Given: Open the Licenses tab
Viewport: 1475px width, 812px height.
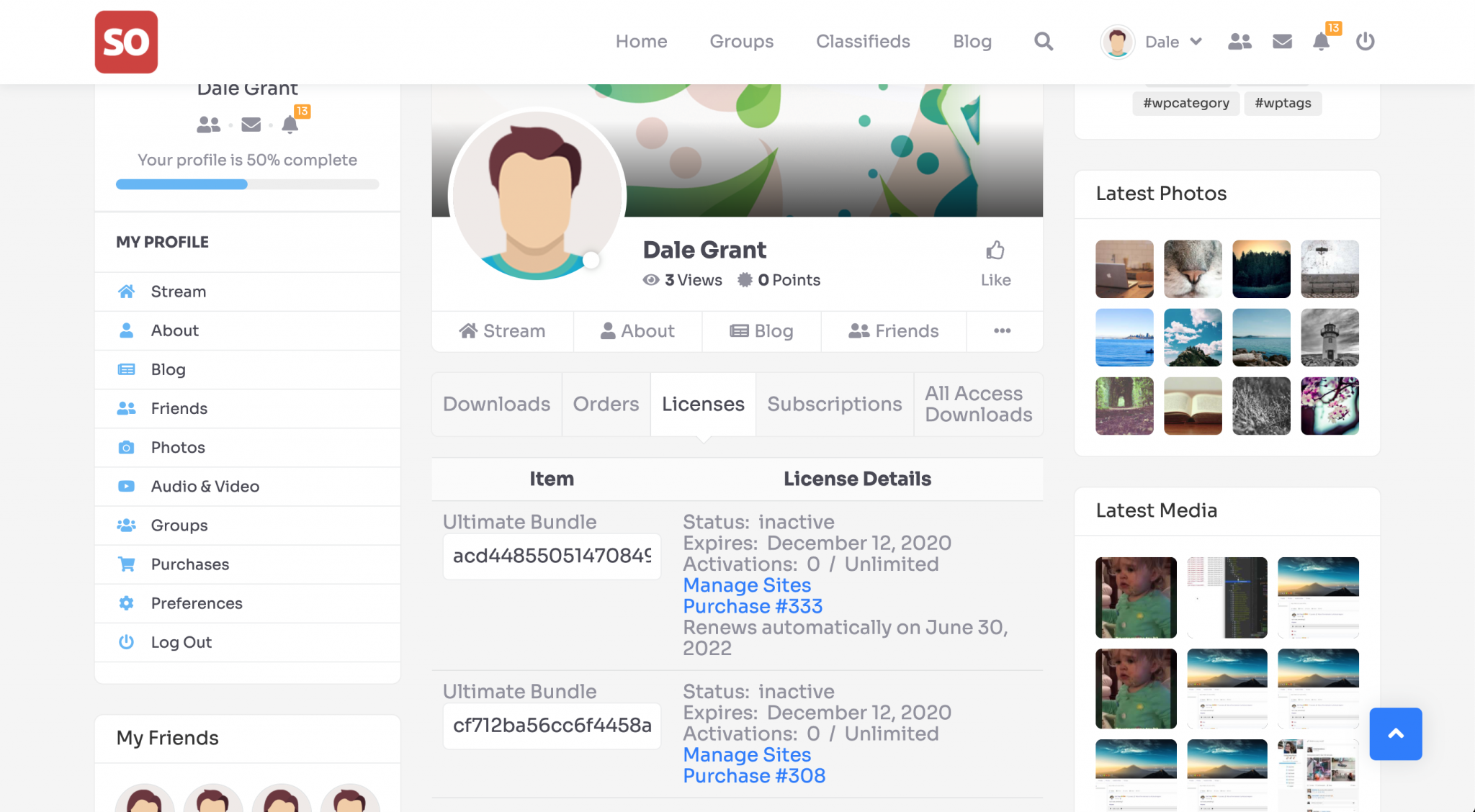Looking at the screenshot, I should tap(702, 404).
